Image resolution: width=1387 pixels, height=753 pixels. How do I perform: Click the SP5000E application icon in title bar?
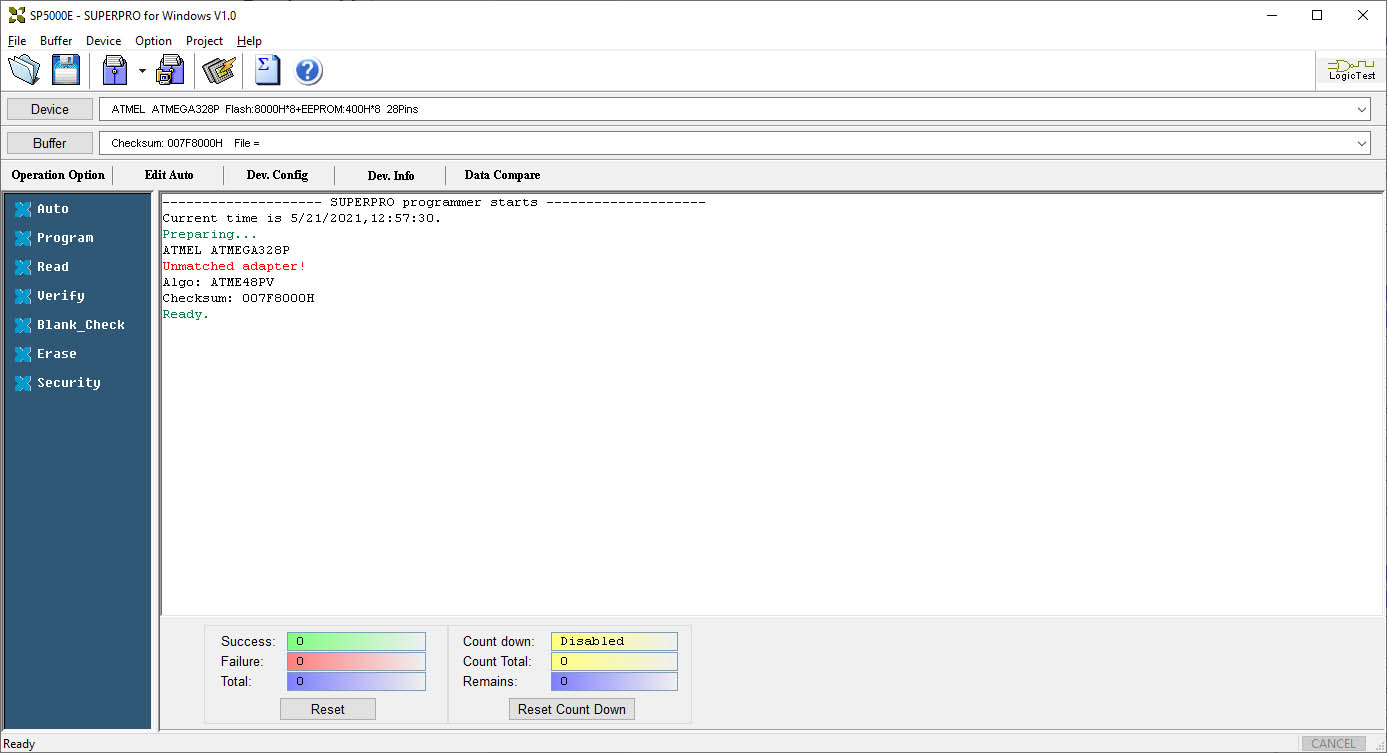pos(16,15)
